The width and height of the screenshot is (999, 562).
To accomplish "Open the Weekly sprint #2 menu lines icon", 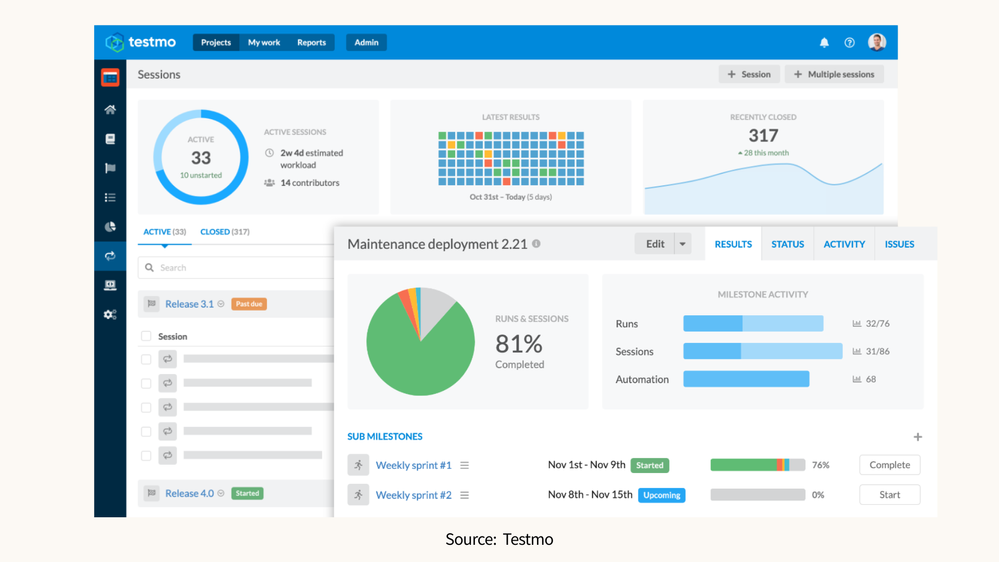I will [x=464, y=495].
